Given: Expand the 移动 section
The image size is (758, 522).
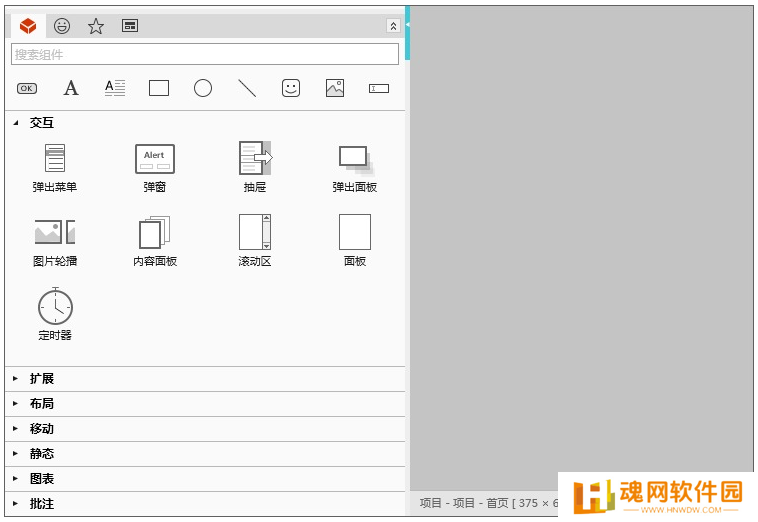Looking at the screenshot, I should 205,429.
